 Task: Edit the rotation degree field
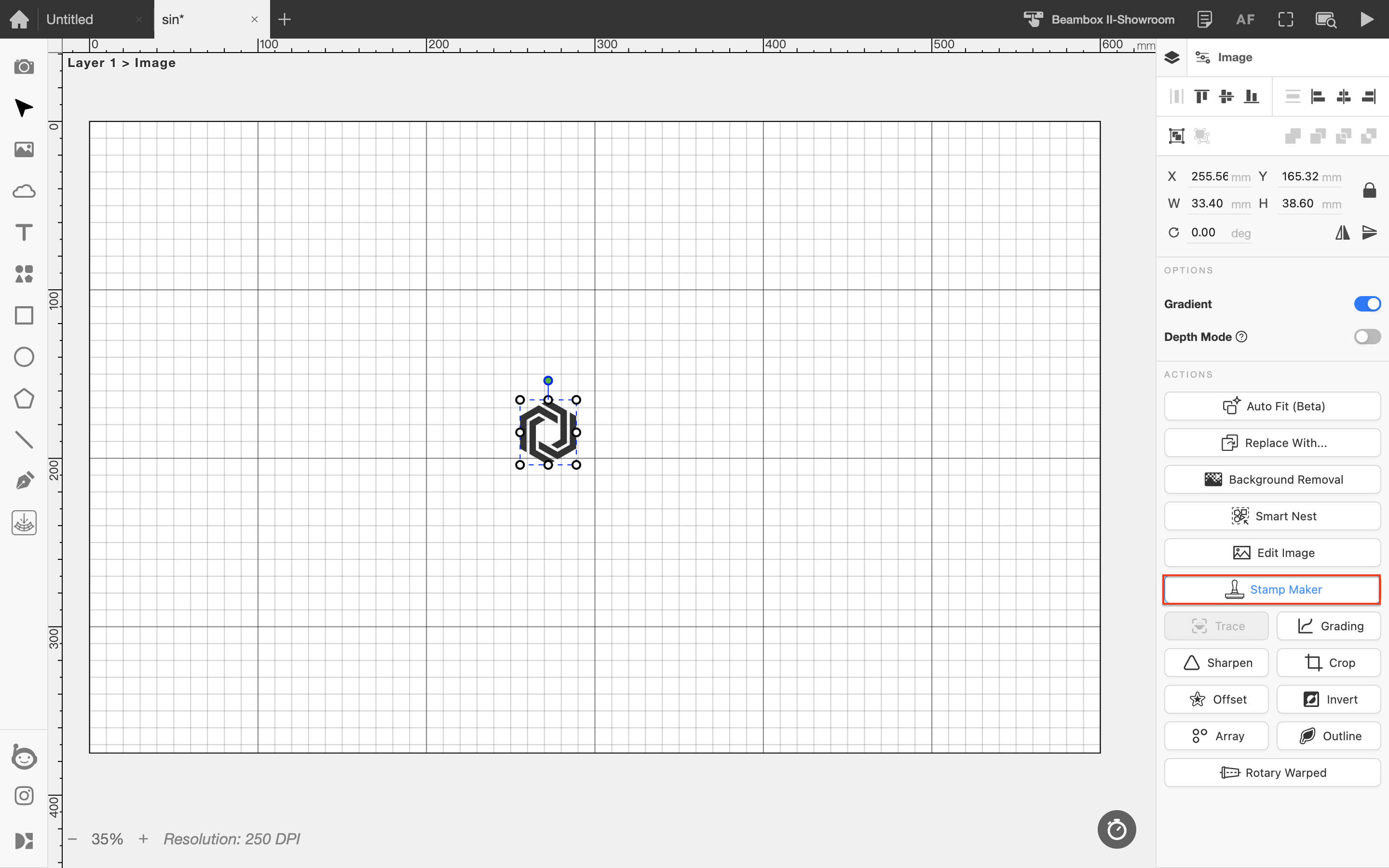click(x=1219, y=232)
